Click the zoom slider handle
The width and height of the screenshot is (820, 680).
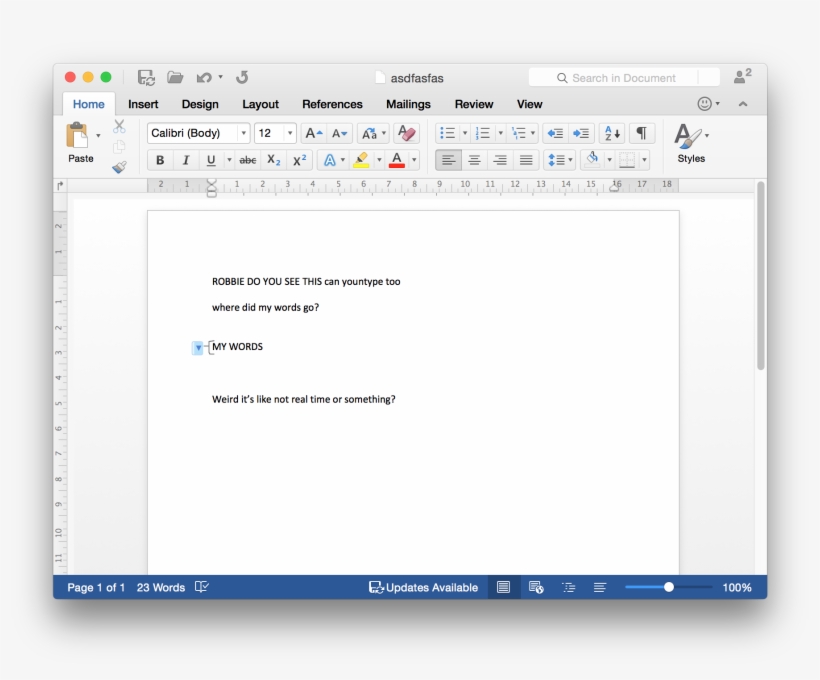(669, 588)
